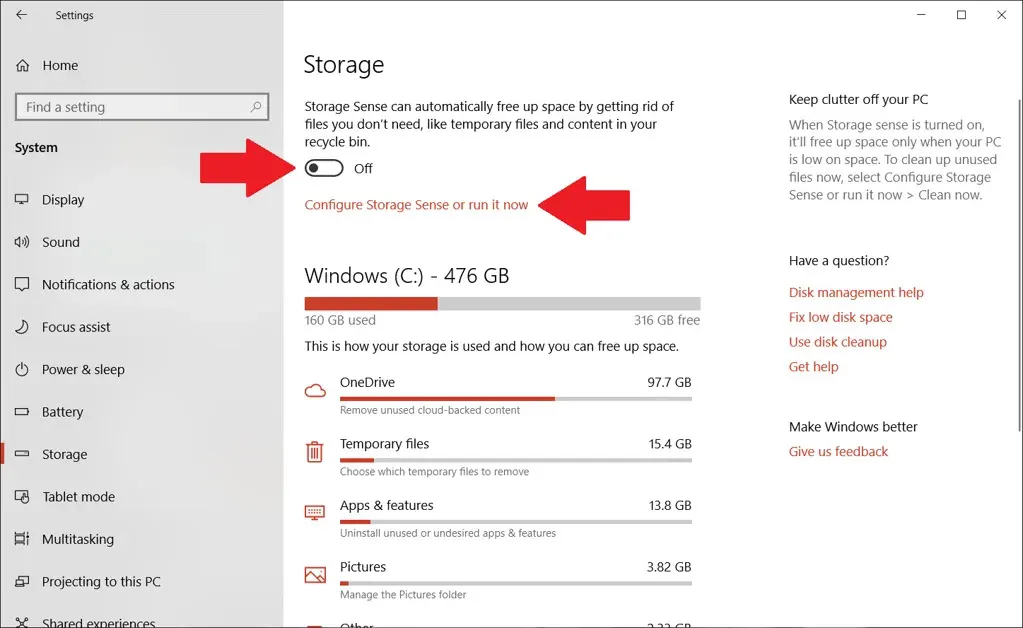Click the Pictures category icon
The width and height of the screenshot is (1023, 628).
tap(315, 575)
